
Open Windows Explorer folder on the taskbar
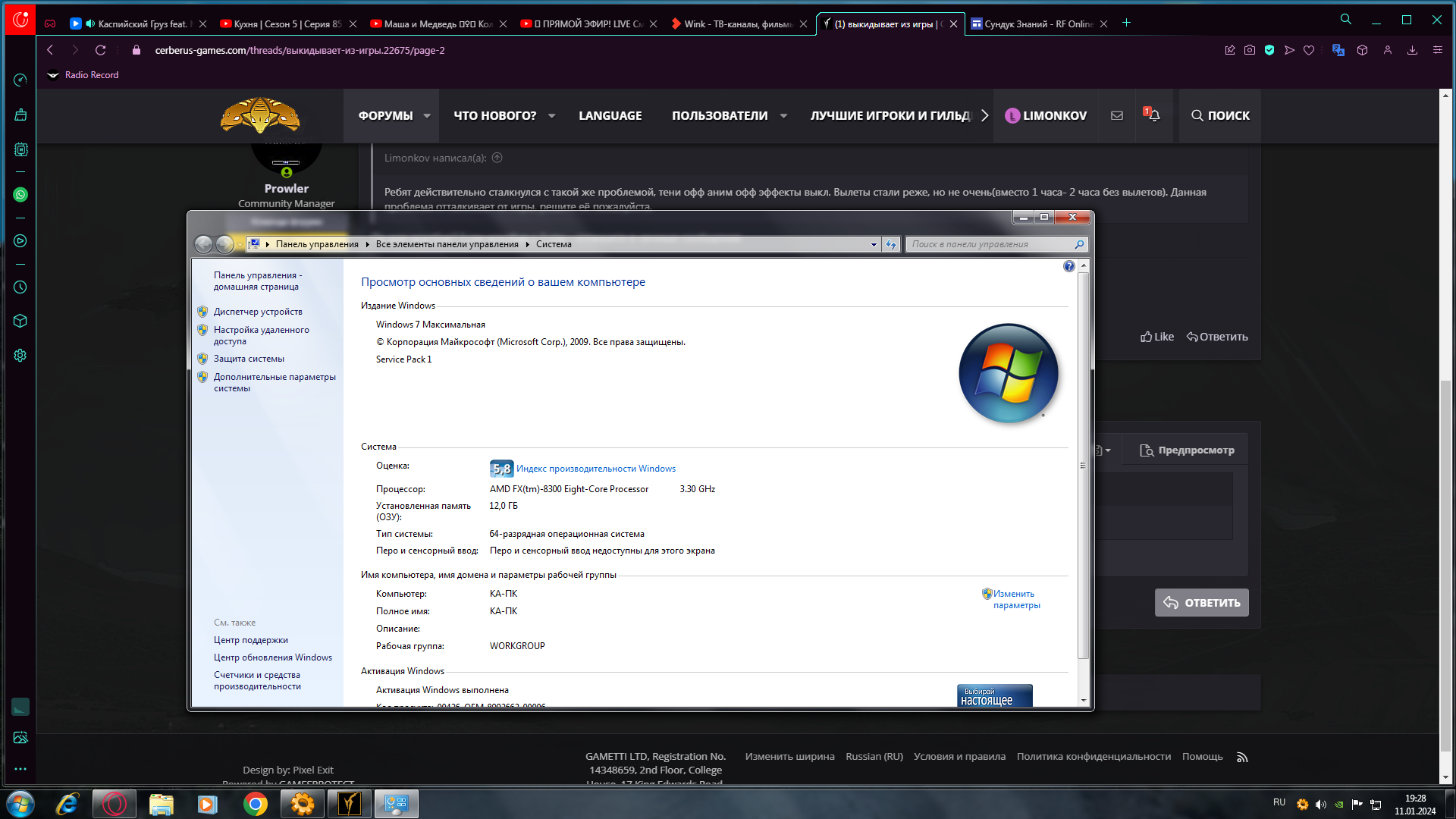pyautogui.click(x=162, y=804)
